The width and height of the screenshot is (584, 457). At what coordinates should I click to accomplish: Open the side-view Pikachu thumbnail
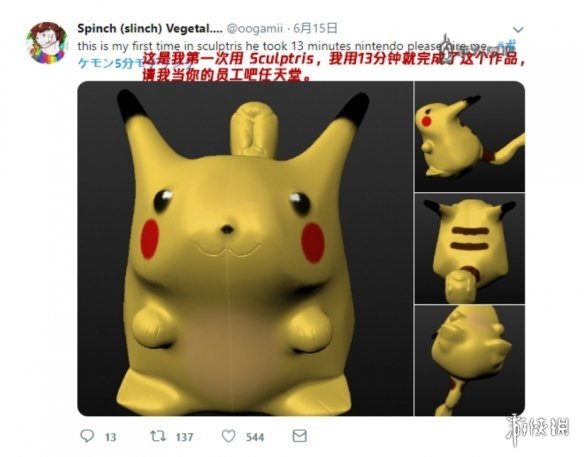click(470, 136)
